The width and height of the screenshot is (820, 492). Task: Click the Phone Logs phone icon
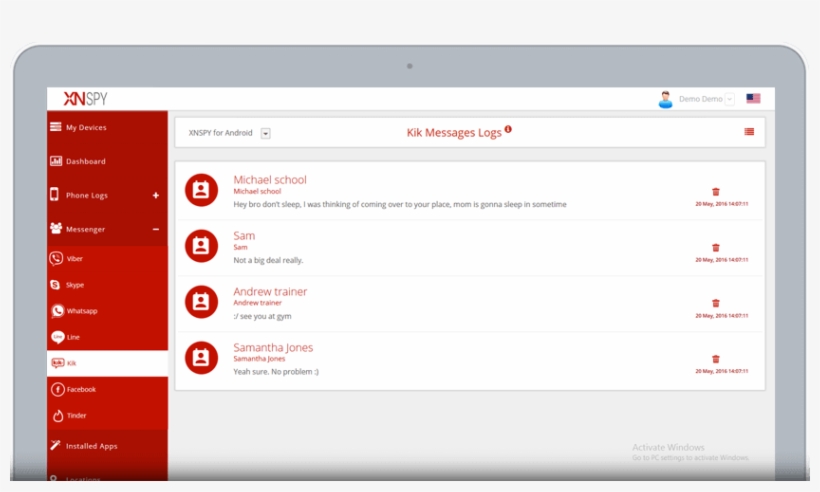click(x=54, y=194)
